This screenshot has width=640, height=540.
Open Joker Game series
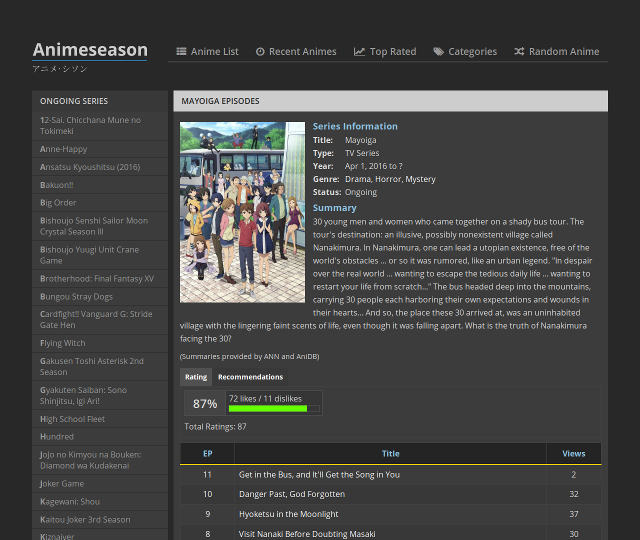100,484
